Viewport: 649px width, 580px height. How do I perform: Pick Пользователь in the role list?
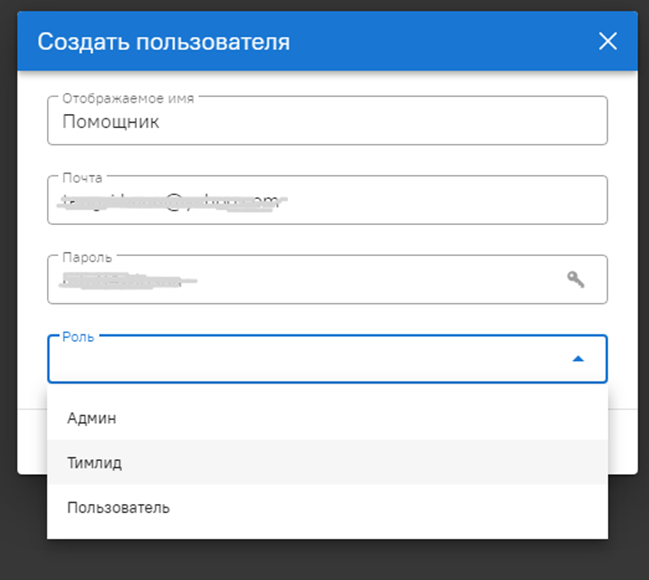(118, 507)
